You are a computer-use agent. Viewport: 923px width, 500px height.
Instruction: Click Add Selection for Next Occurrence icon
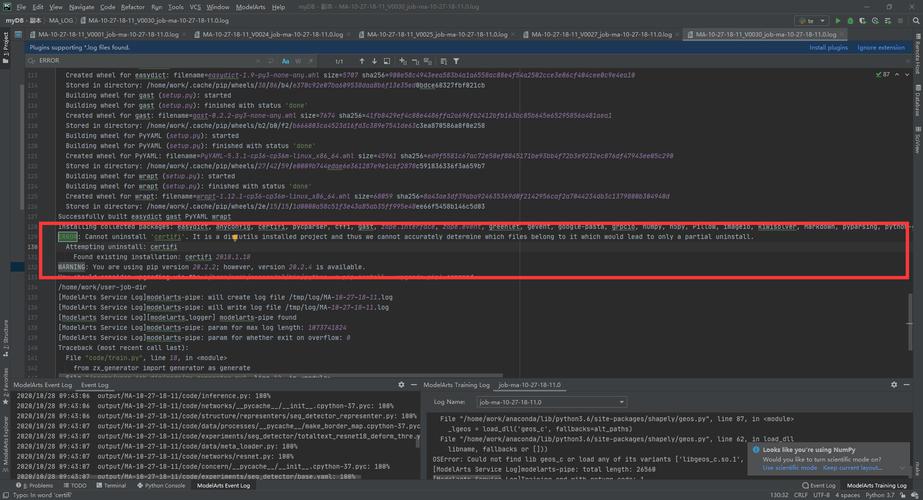403,61
